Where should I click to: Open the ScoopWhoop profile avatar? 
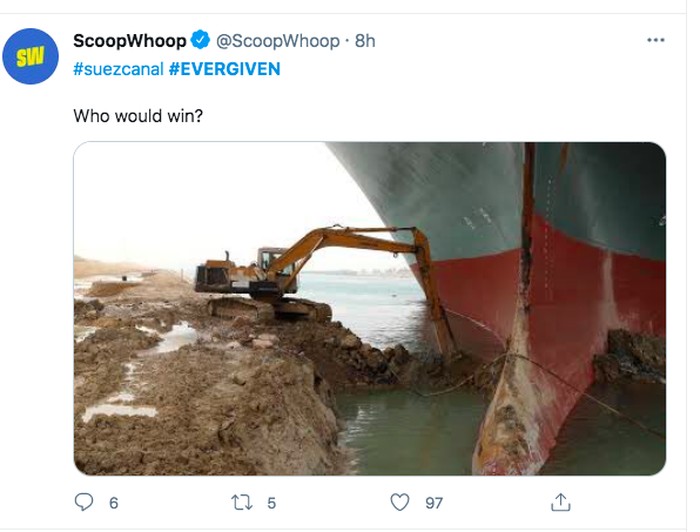point(31,57)
